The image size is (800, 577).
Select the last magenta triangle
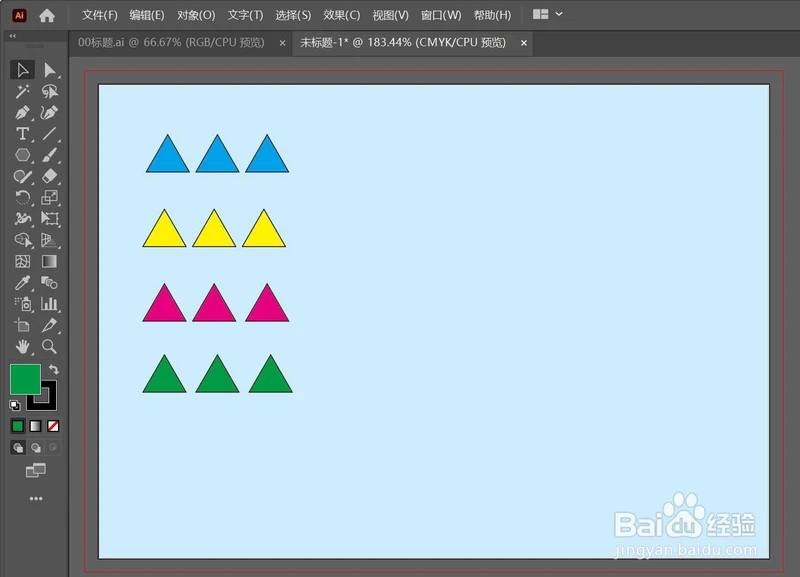[267, 307]
